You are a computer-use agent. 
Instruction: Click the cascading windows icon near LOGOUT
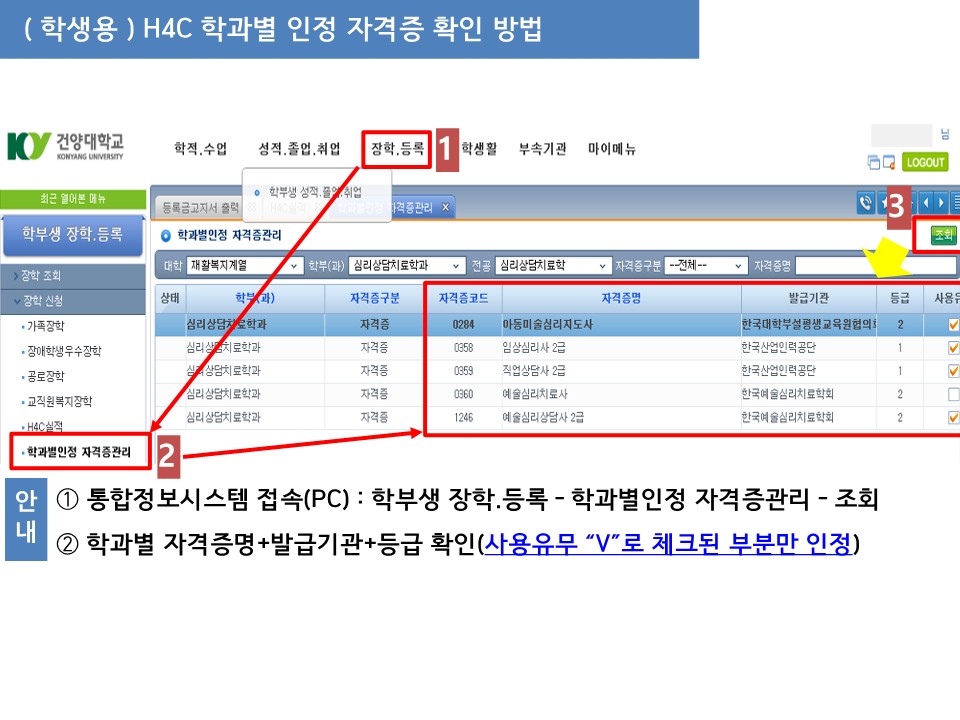click(875, 163)
